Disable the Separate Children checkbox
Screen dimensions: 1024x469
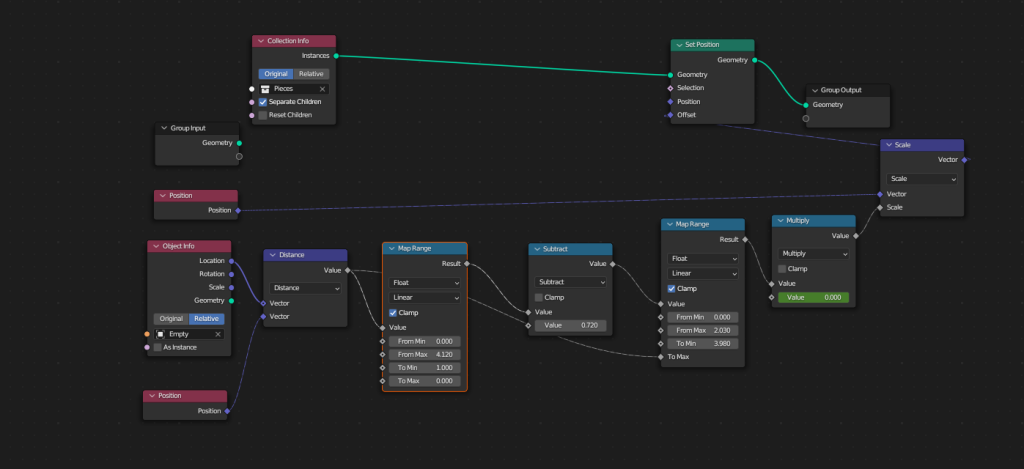[x=263, y=102]
